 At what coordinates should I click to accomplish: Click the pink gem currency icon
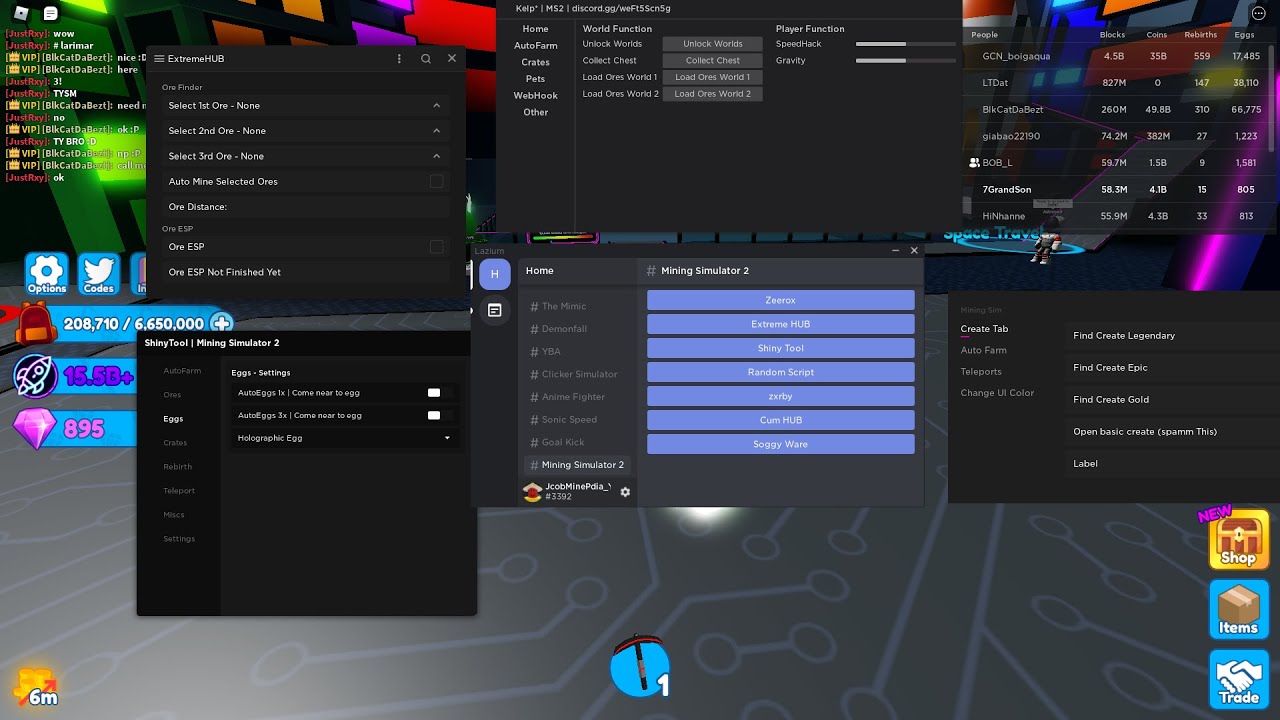click(35, 429)
